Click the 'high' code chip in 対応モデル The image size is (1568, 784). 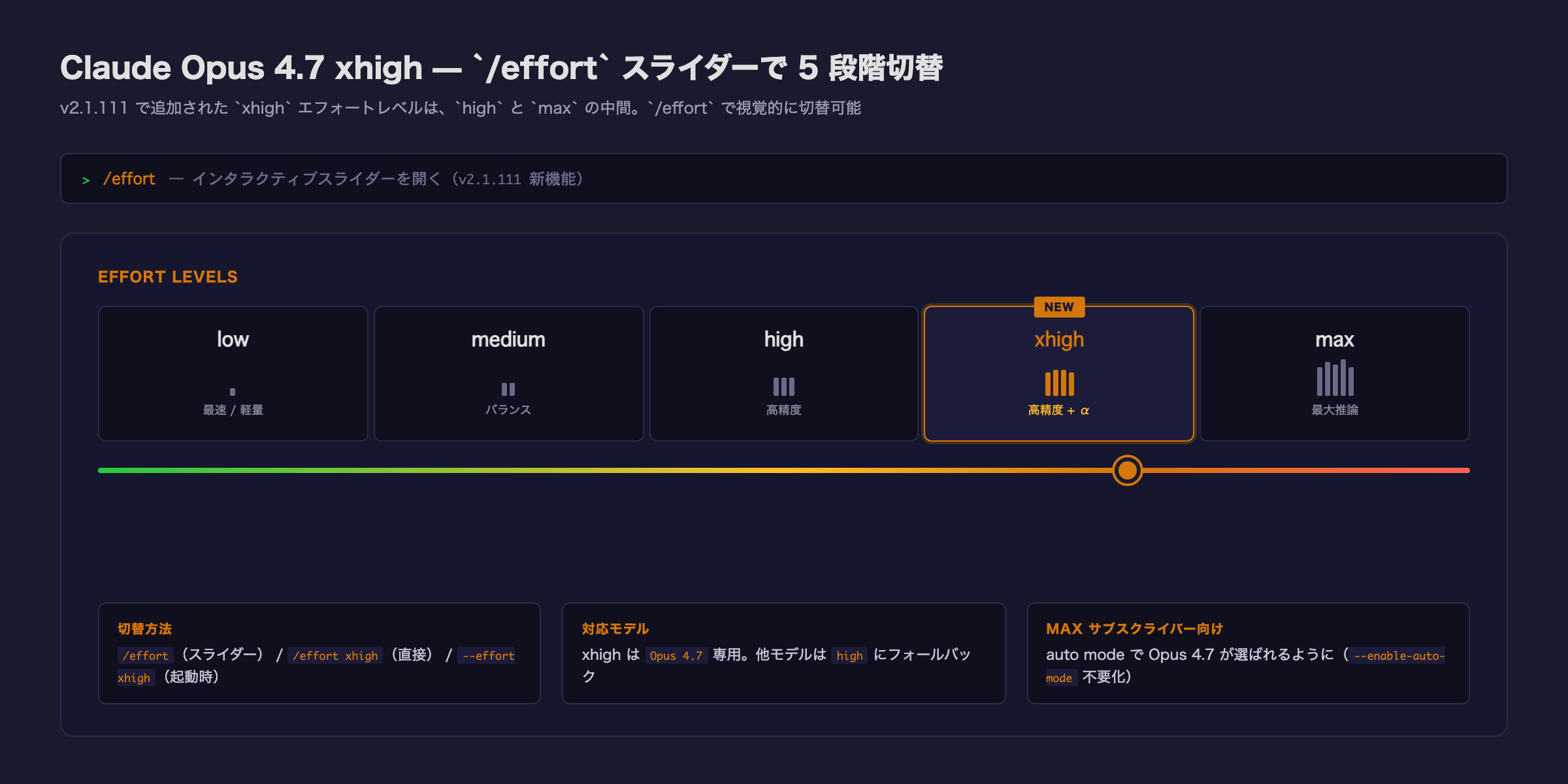[x=849, y=655]
